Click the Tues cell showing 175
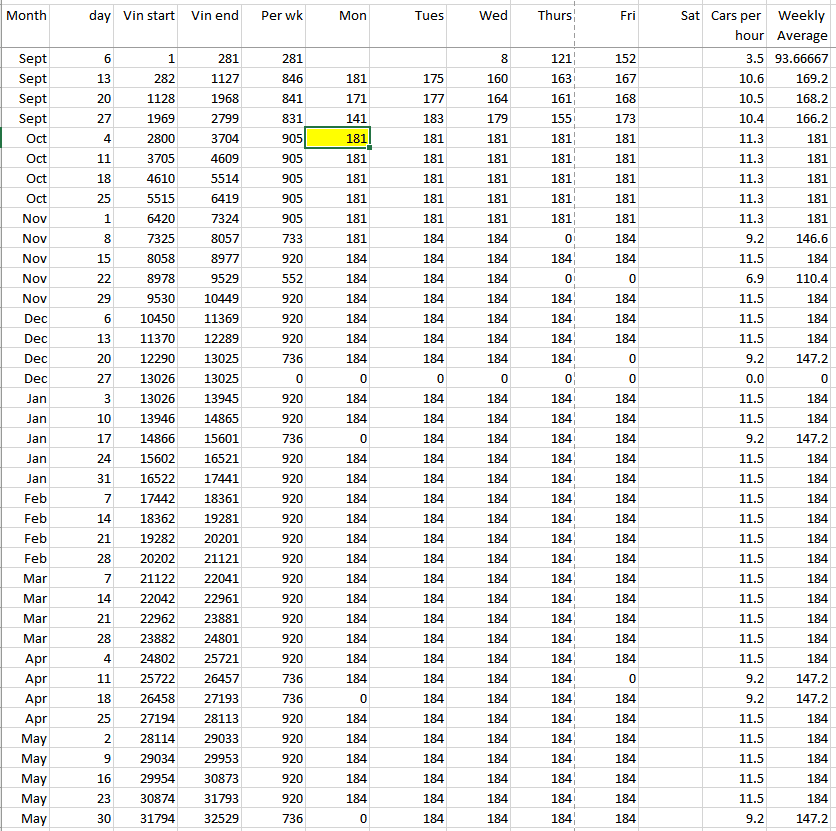Screen dimensions: 836x831 [x=412, y=79]
